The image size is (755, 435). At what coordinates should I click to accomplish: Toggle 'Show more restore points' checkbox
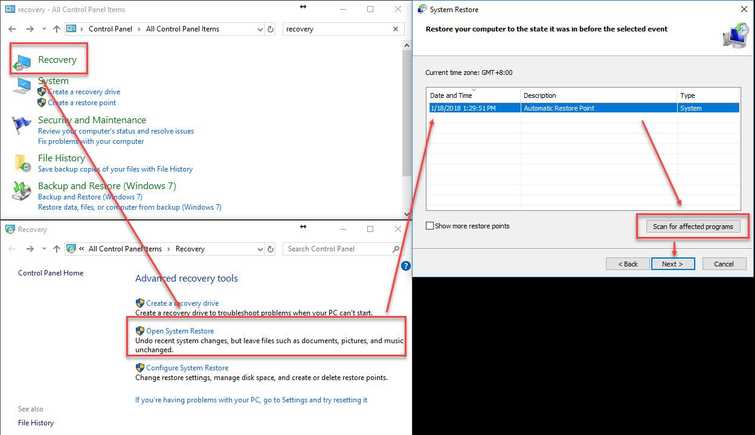pyautogui.click(x=430, y=226)
